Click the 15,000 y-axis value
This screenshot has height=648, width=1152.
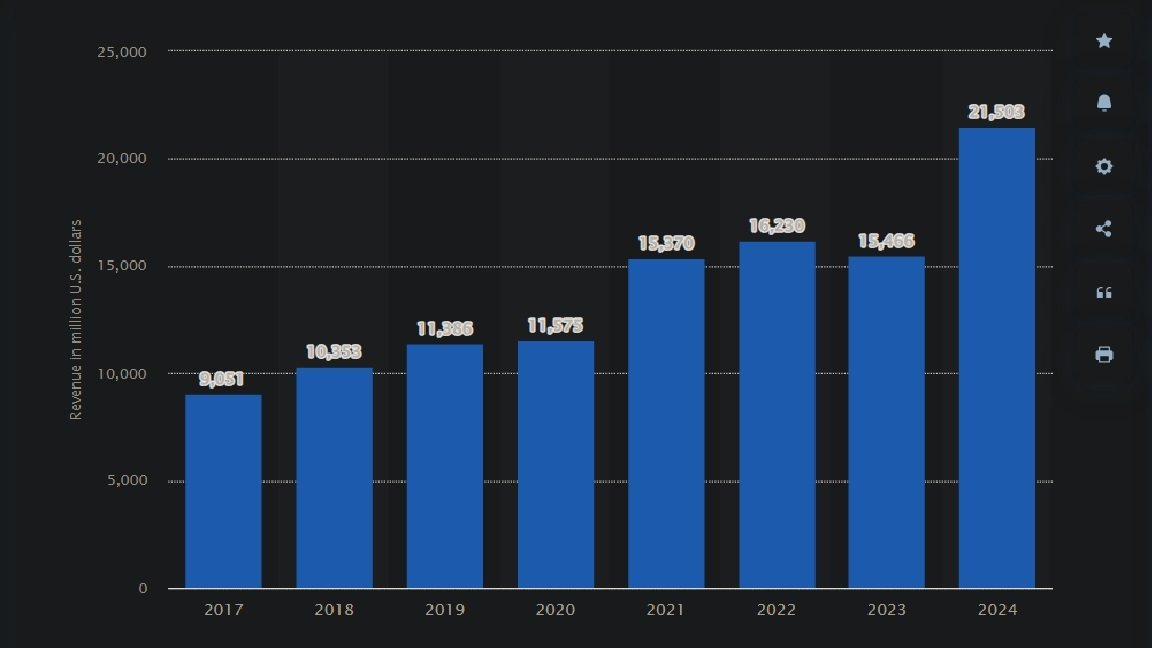tap(122, 266)
